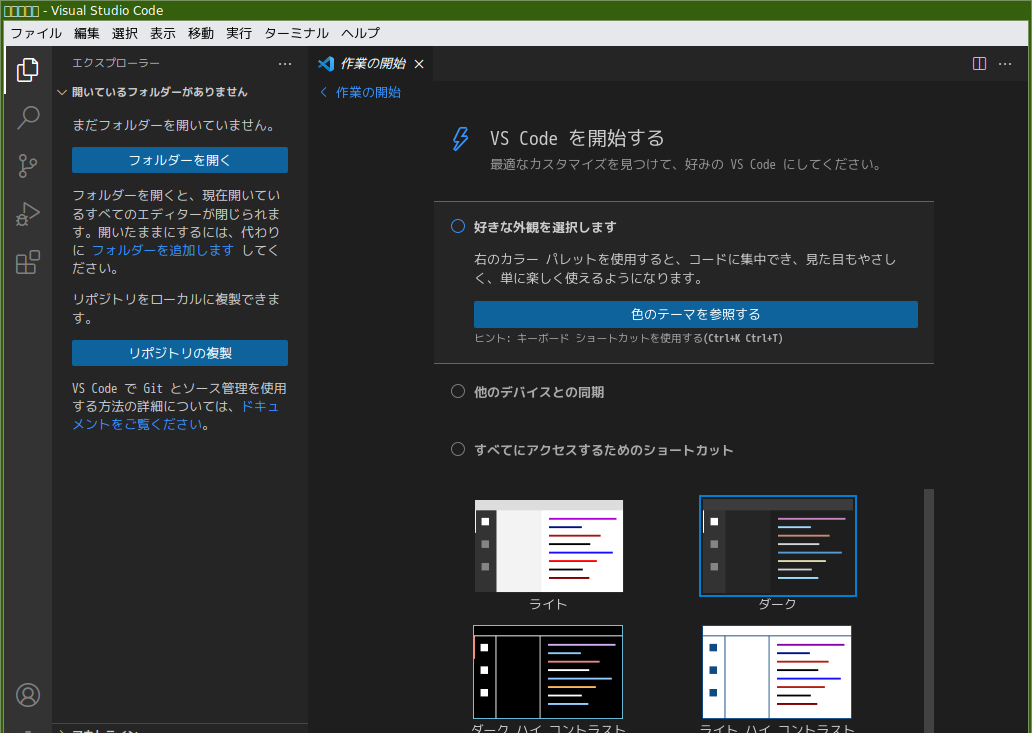The height and width of the screenshot is (733, 1032).
Task: Open the 選択 menu
Action: tap(125, 33)
